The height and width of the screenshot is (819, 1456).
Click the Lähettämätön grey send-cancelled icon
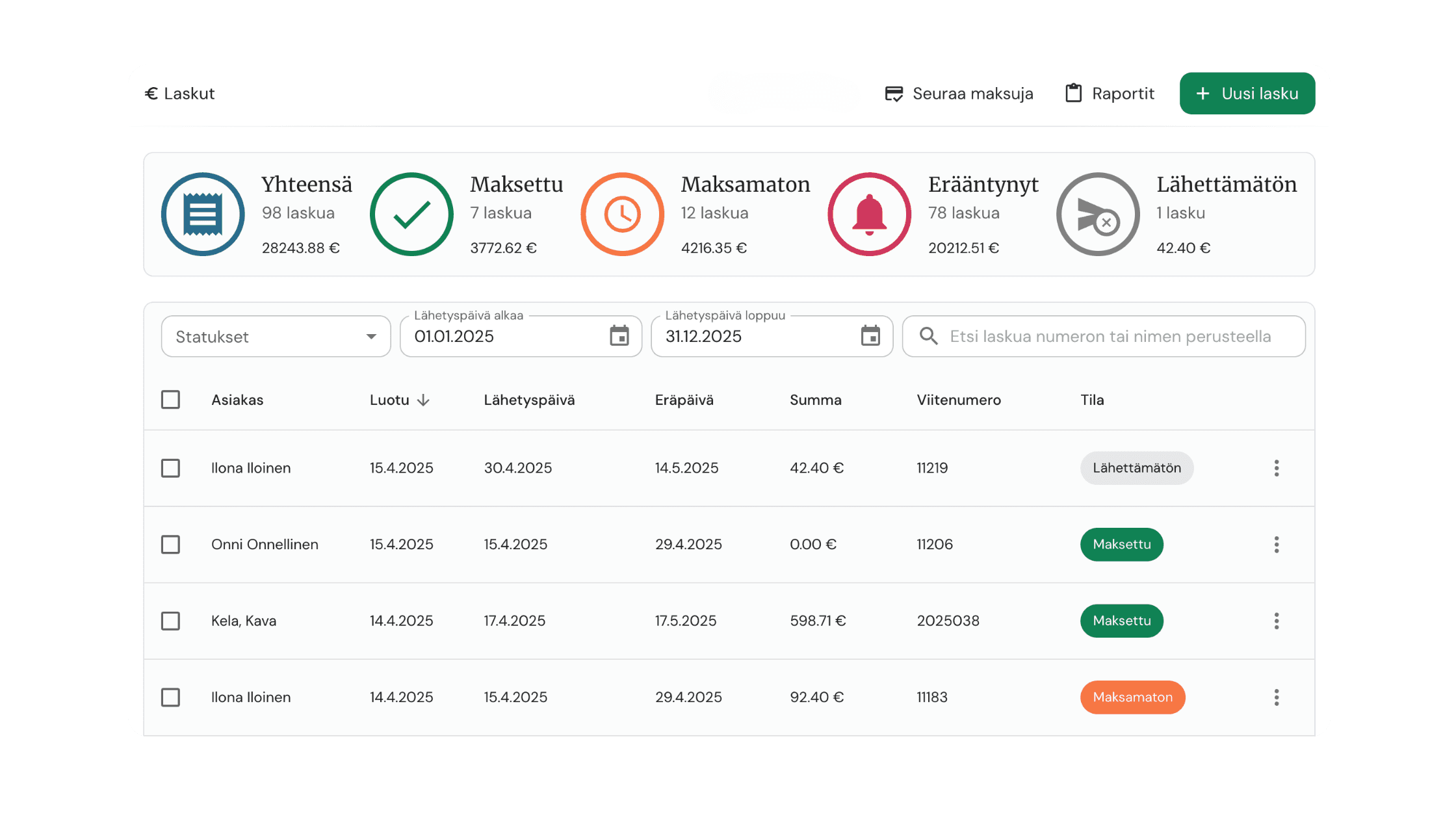click(x=1098, y=214)
